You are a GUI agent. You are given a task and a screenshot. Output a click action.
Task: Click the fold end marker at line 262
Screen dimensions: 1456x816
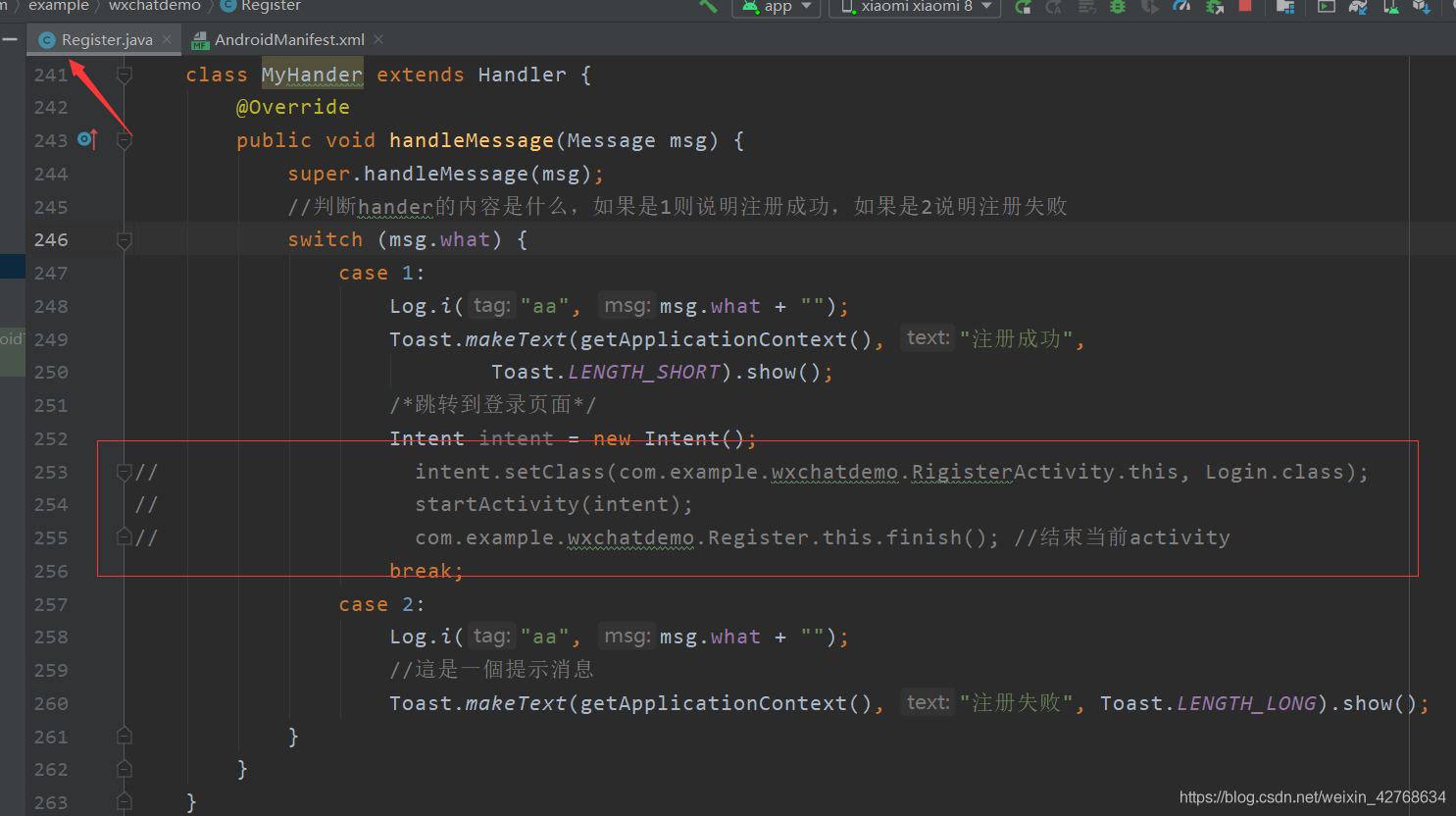click(125, 769)
